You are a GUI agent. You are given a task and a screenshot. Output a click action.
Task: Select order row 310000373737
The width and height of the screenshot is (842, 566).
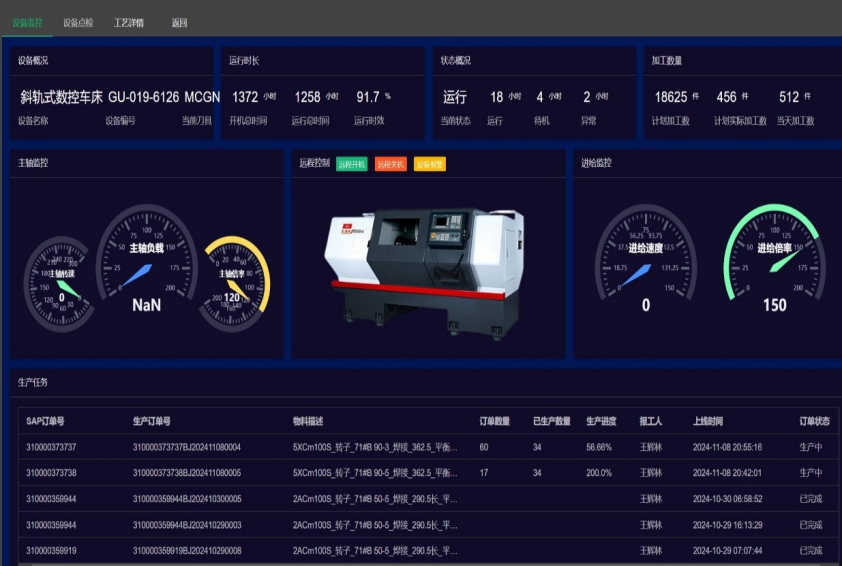tap(51, 447)
